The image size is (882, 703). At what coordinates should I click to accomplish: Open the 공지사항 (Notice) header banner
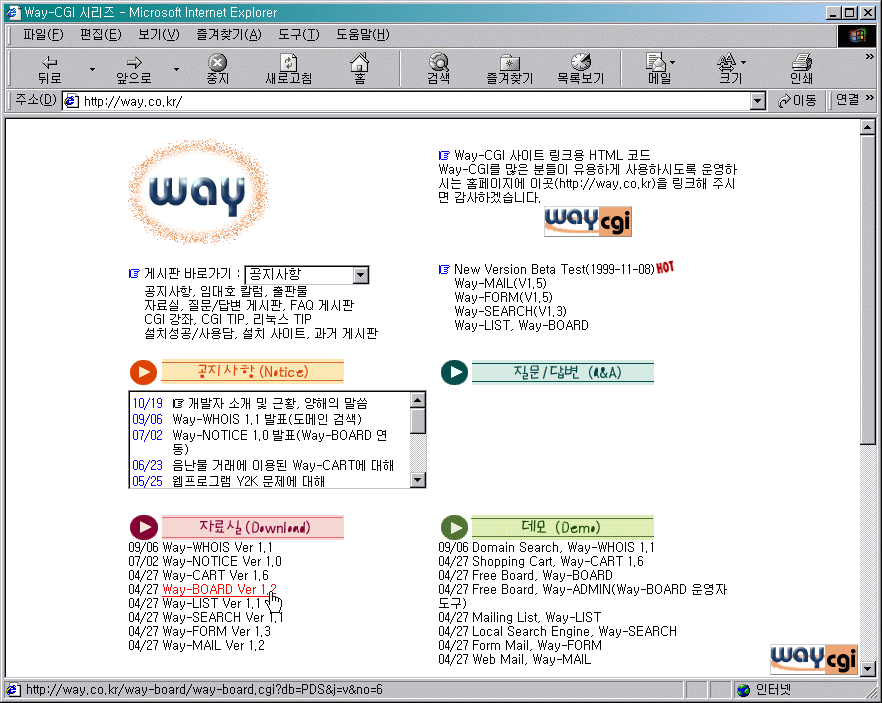pos(253,372)
